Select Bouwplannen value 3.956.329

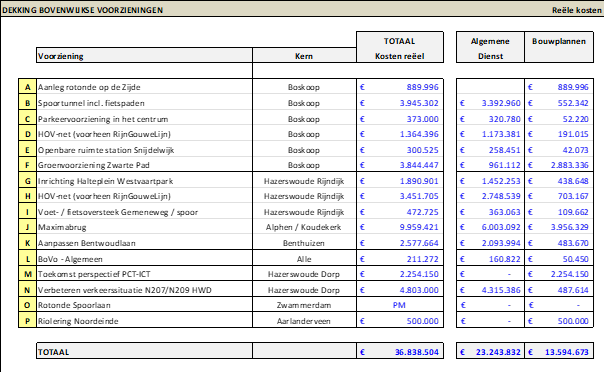coord(559,227)
